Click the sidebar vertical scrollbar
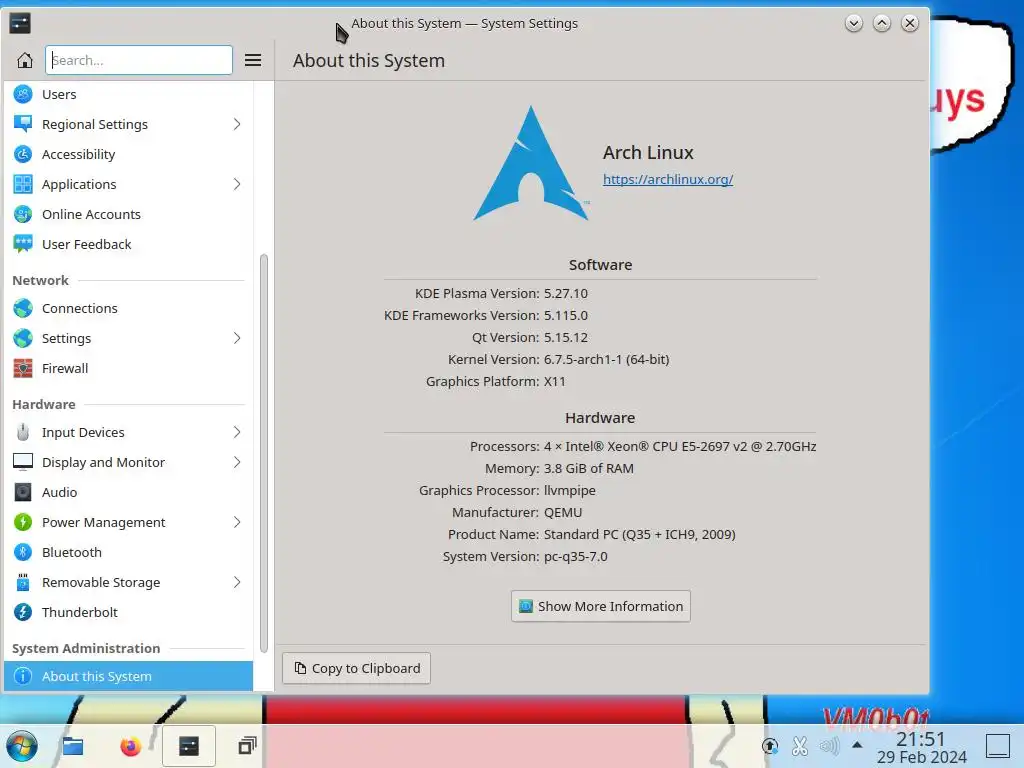1024x768 pixels. coord(264,453)
